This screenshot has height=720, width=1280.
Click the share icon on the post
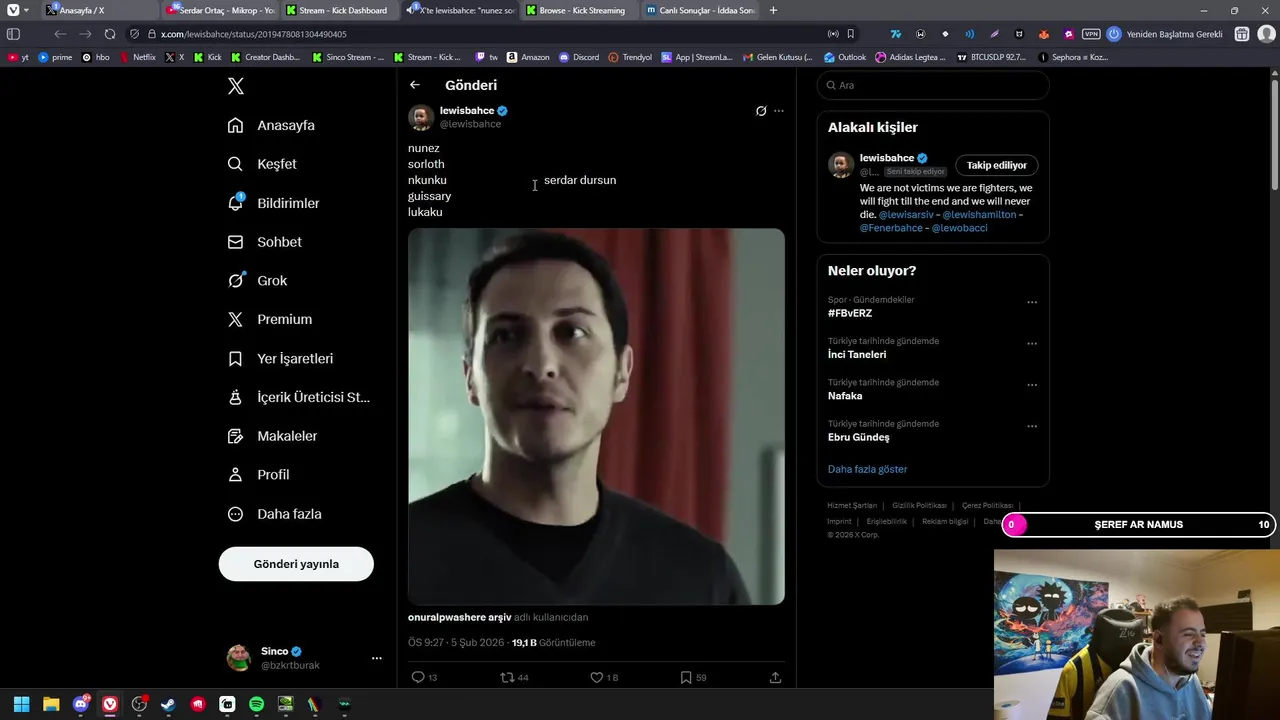(x=775, y=677)
